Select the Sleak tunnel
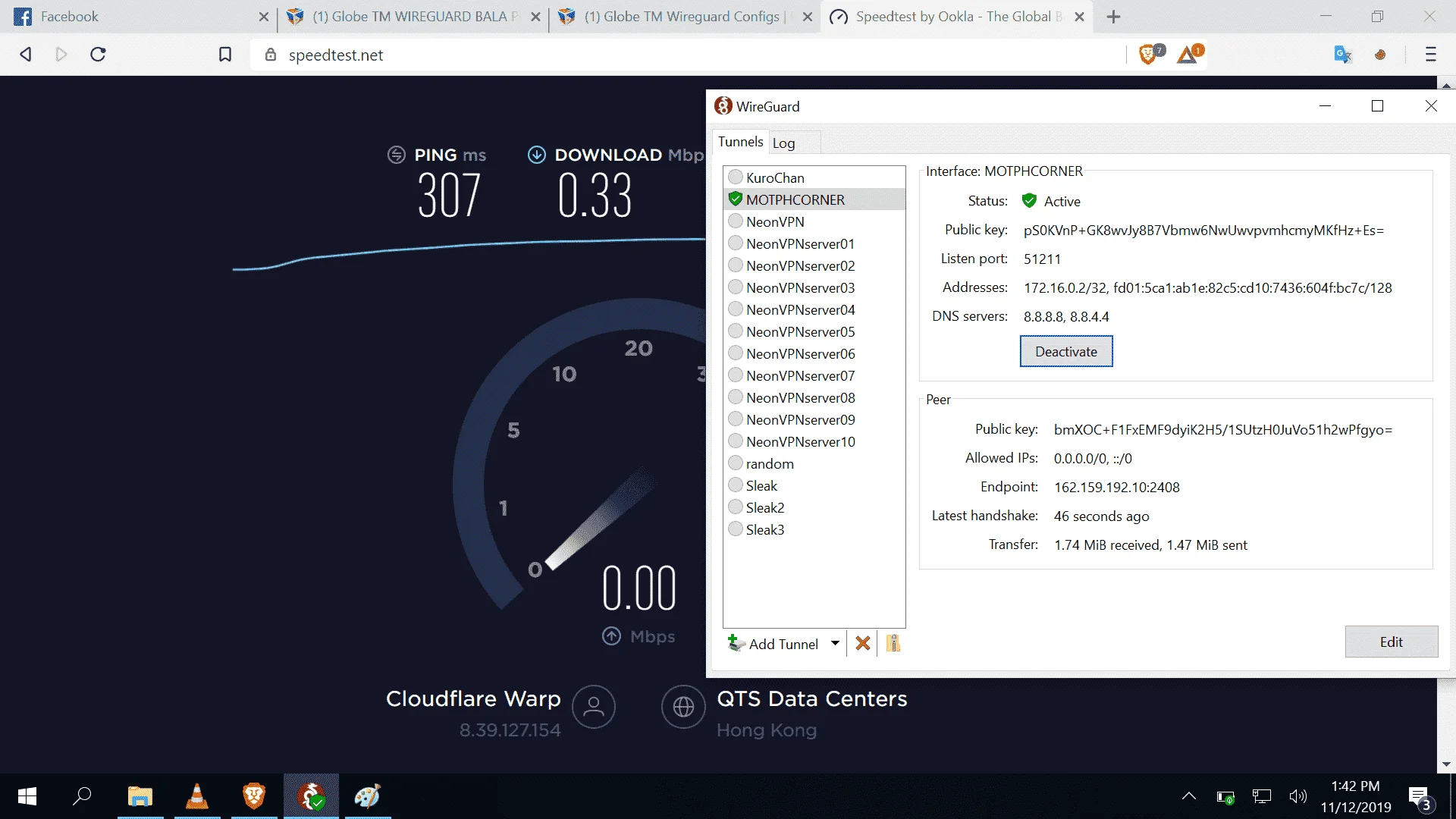 (814, 485)
